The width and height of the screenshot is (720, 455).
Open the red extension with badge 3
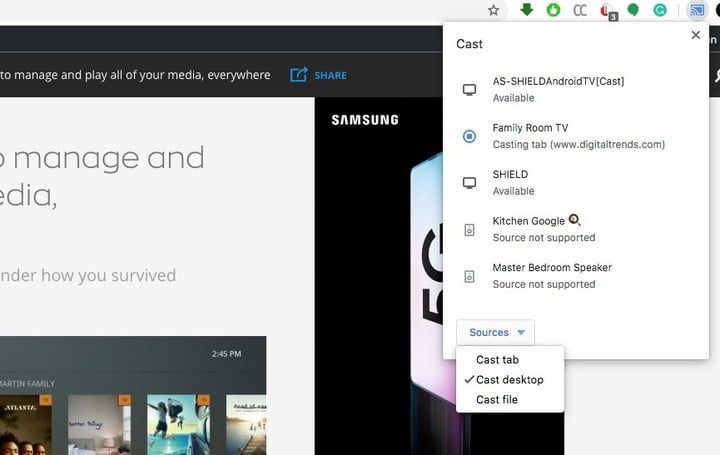[x=607, y=11]
